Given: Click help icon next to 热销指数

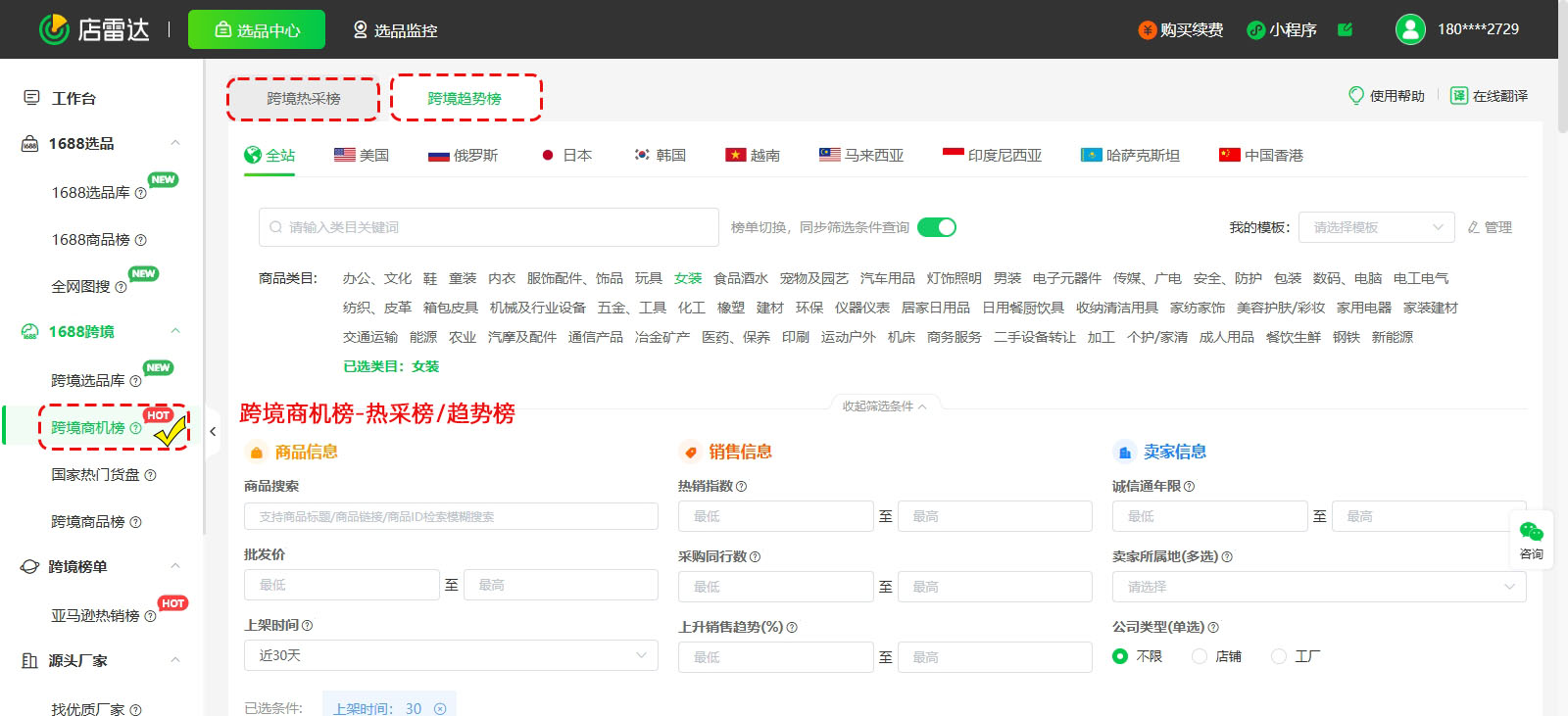Looking at the screenshot, I should 741,486.
